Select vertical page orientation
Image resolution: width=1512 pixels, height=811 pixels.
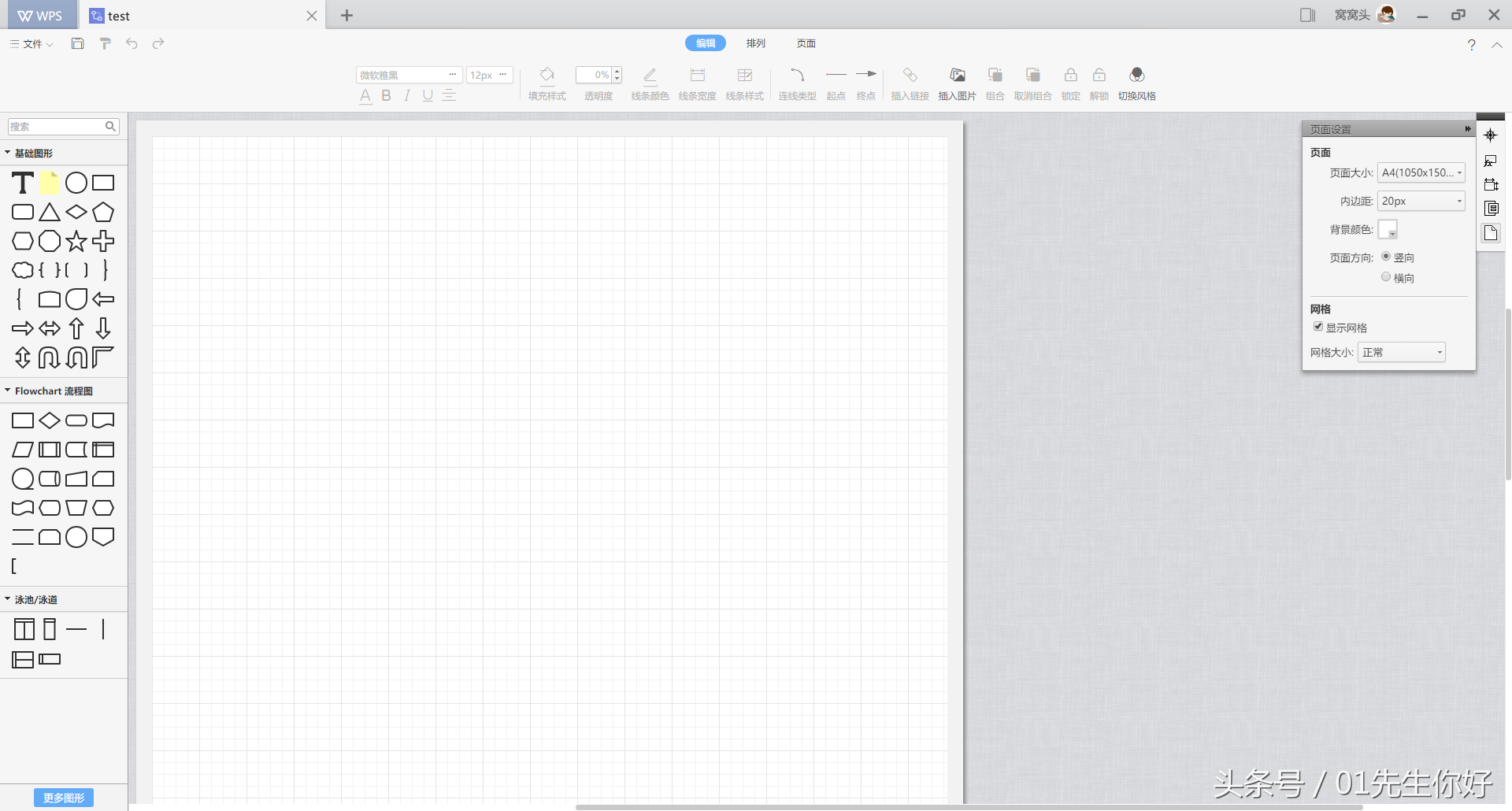[x=1386, y=257]
